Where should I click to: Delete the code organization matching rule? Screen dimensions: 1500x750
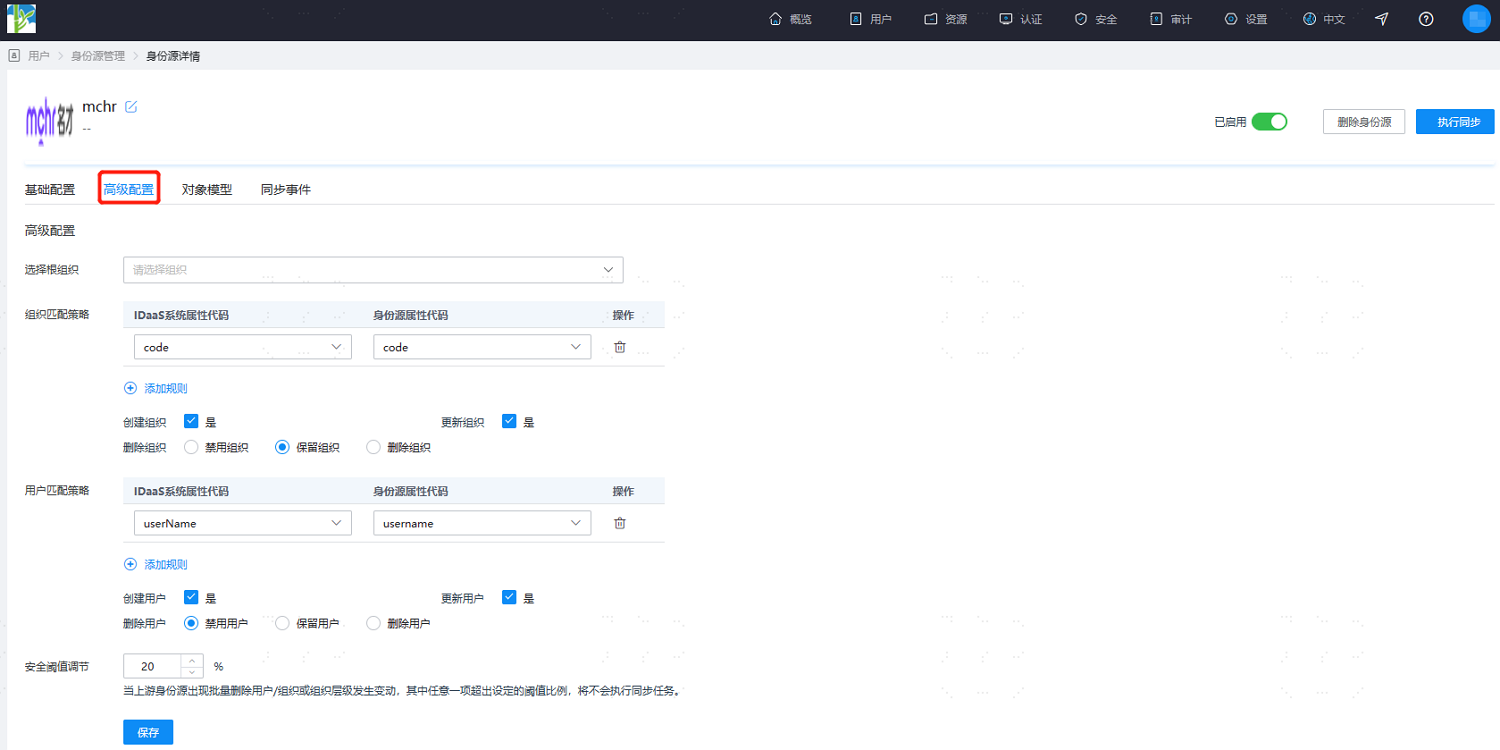620,347
